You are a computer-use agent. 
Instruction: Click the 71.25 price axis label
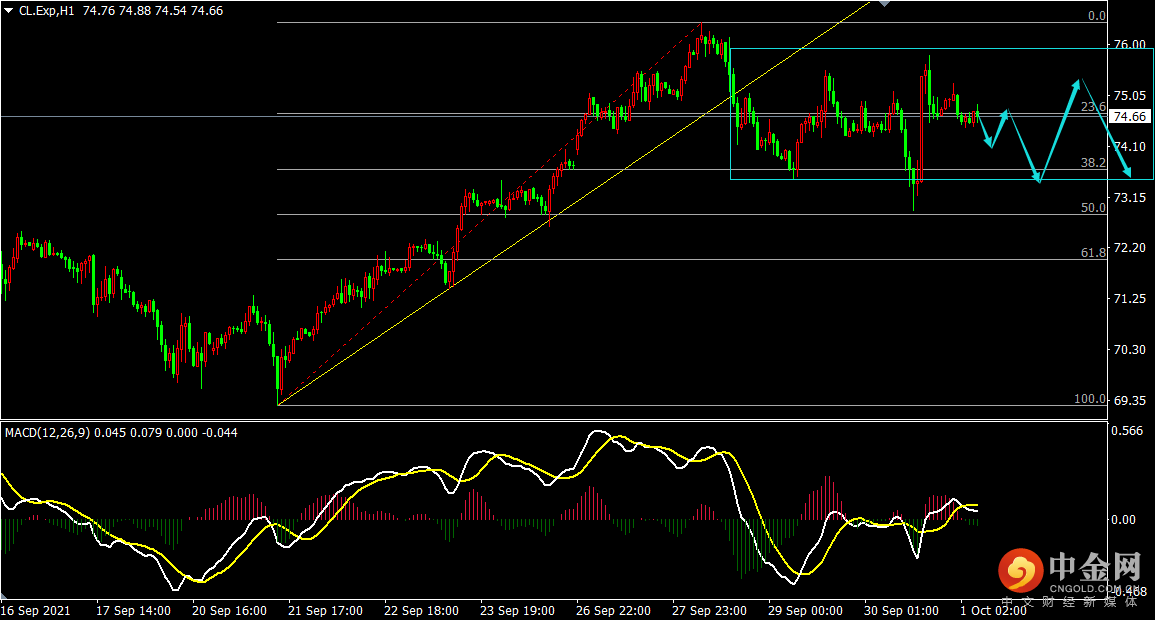[1130, 299]
